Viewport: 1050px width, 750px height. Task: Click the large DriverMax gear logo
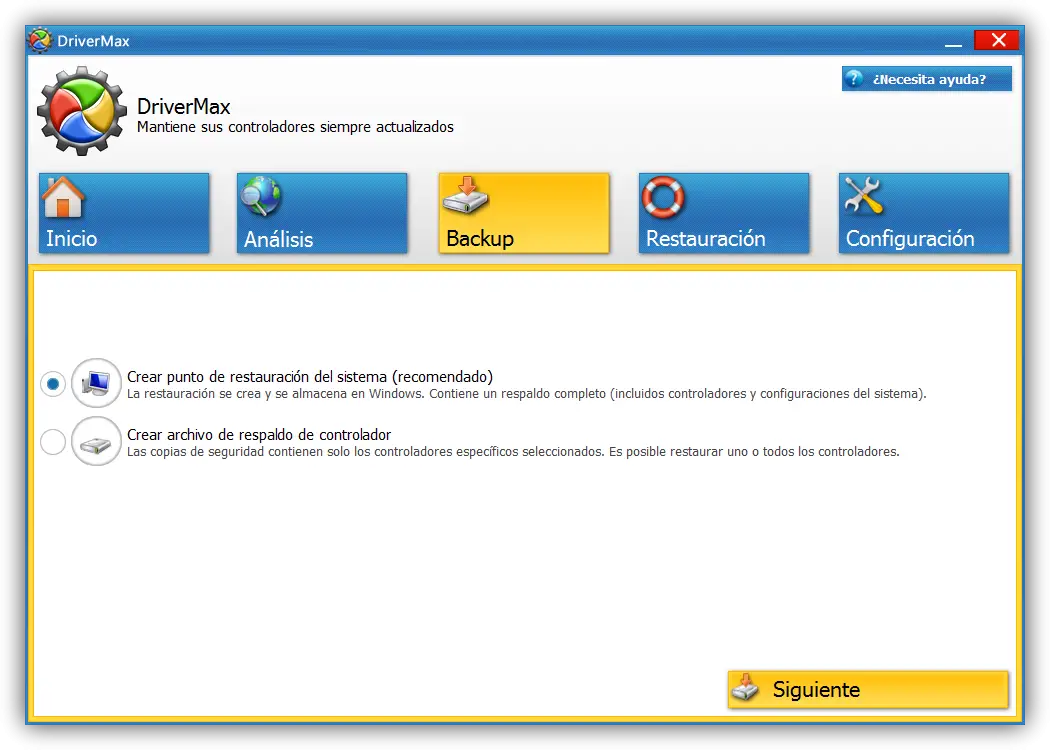click(82, 111)
